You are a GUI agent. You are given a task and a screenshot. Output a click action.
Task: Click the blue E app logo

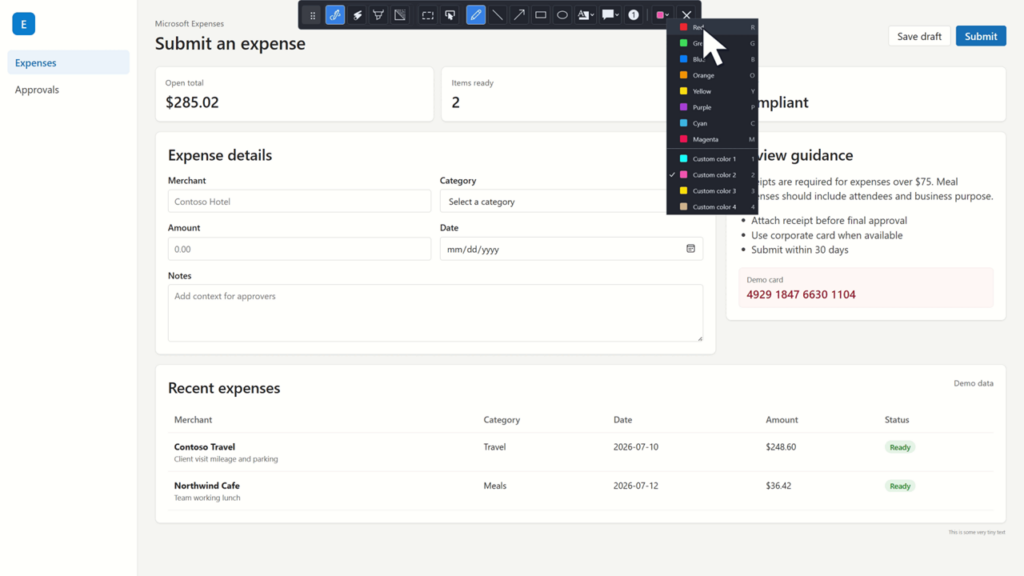(24, 24)
